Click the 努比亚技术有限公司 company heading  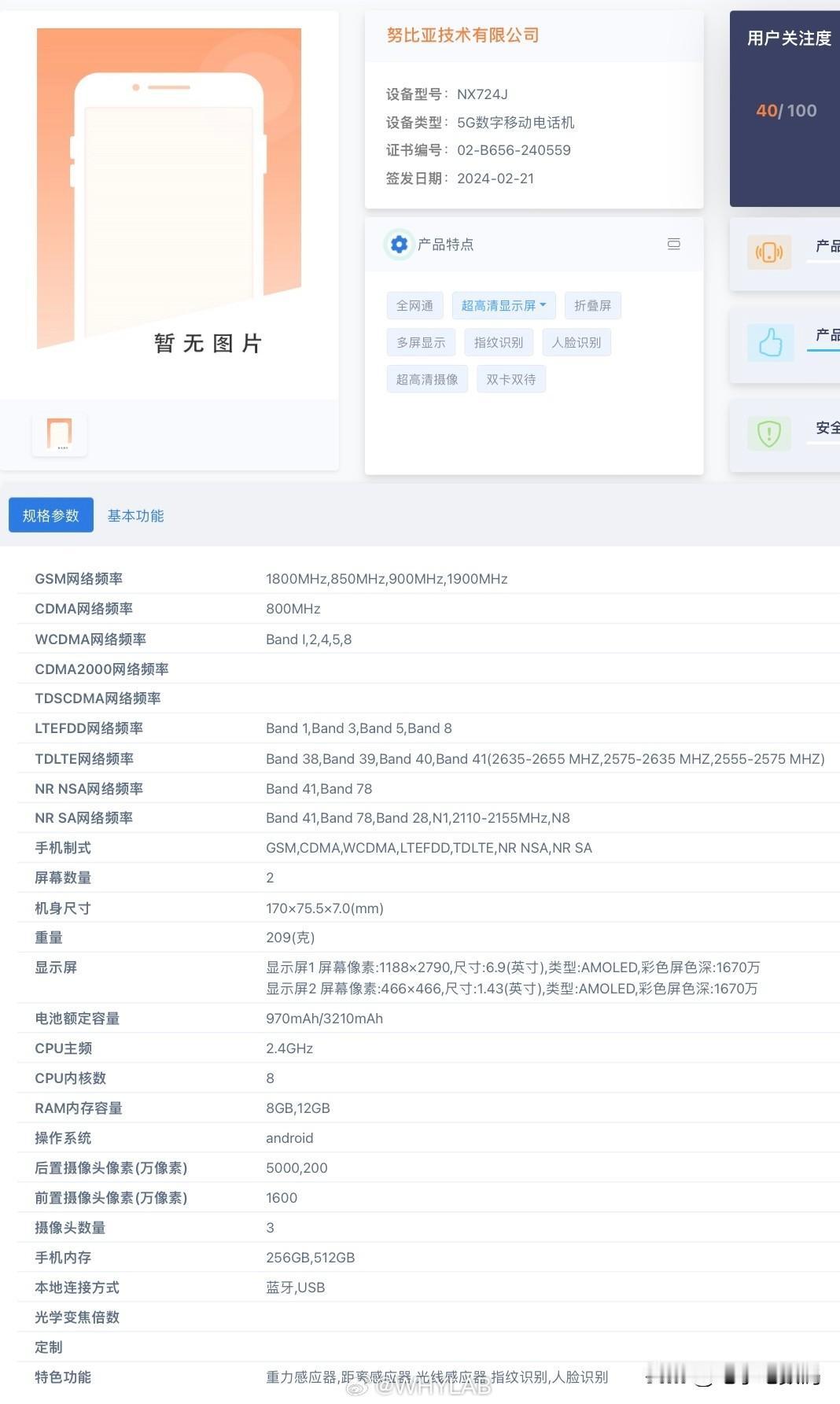(x=462, y=35)
